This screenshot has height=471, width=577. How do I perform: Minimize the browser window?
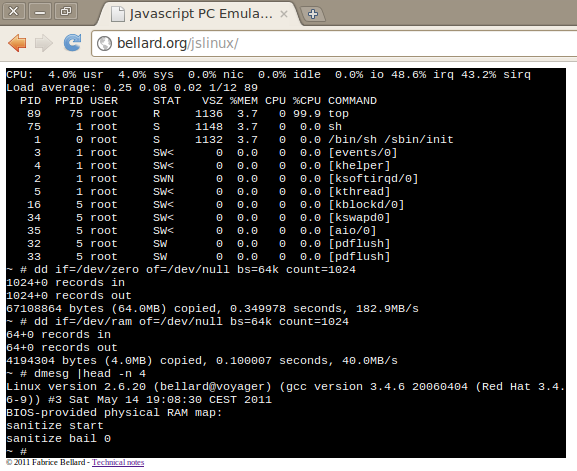tap(40, 11)
